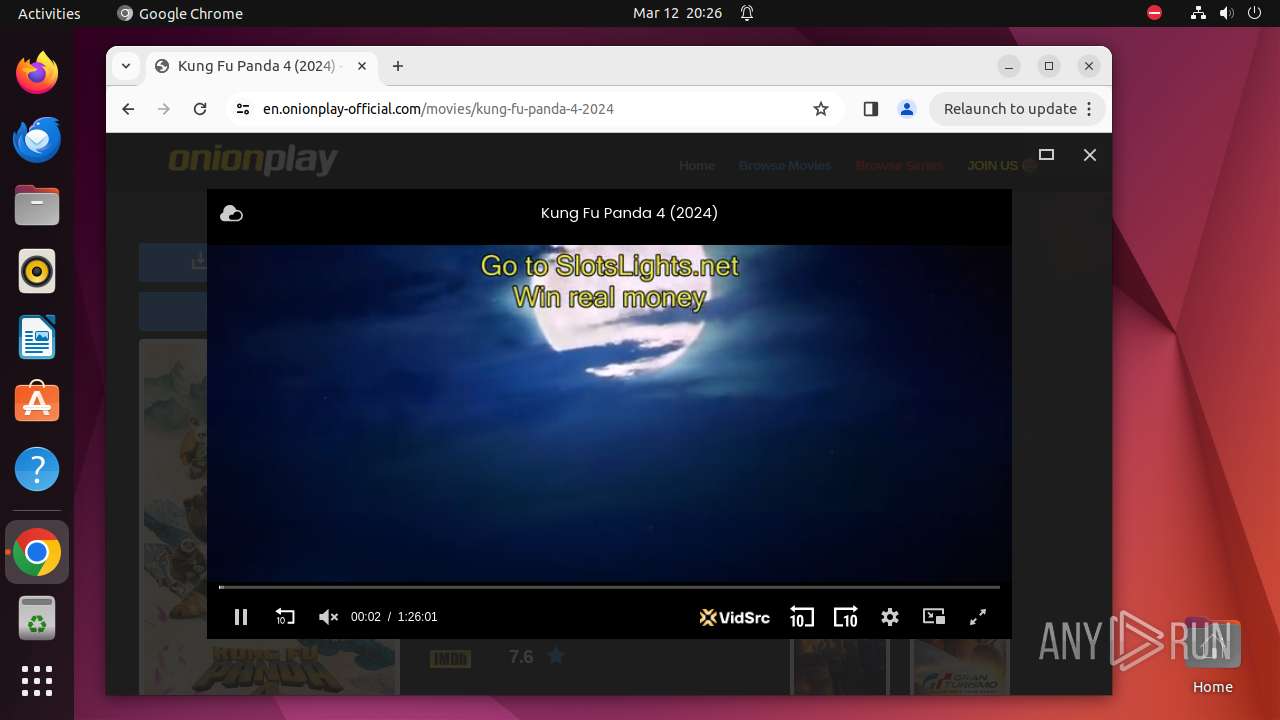Open the Chrome three-dot menu
Screen dimensions: 1280x720
[1090, 109]
